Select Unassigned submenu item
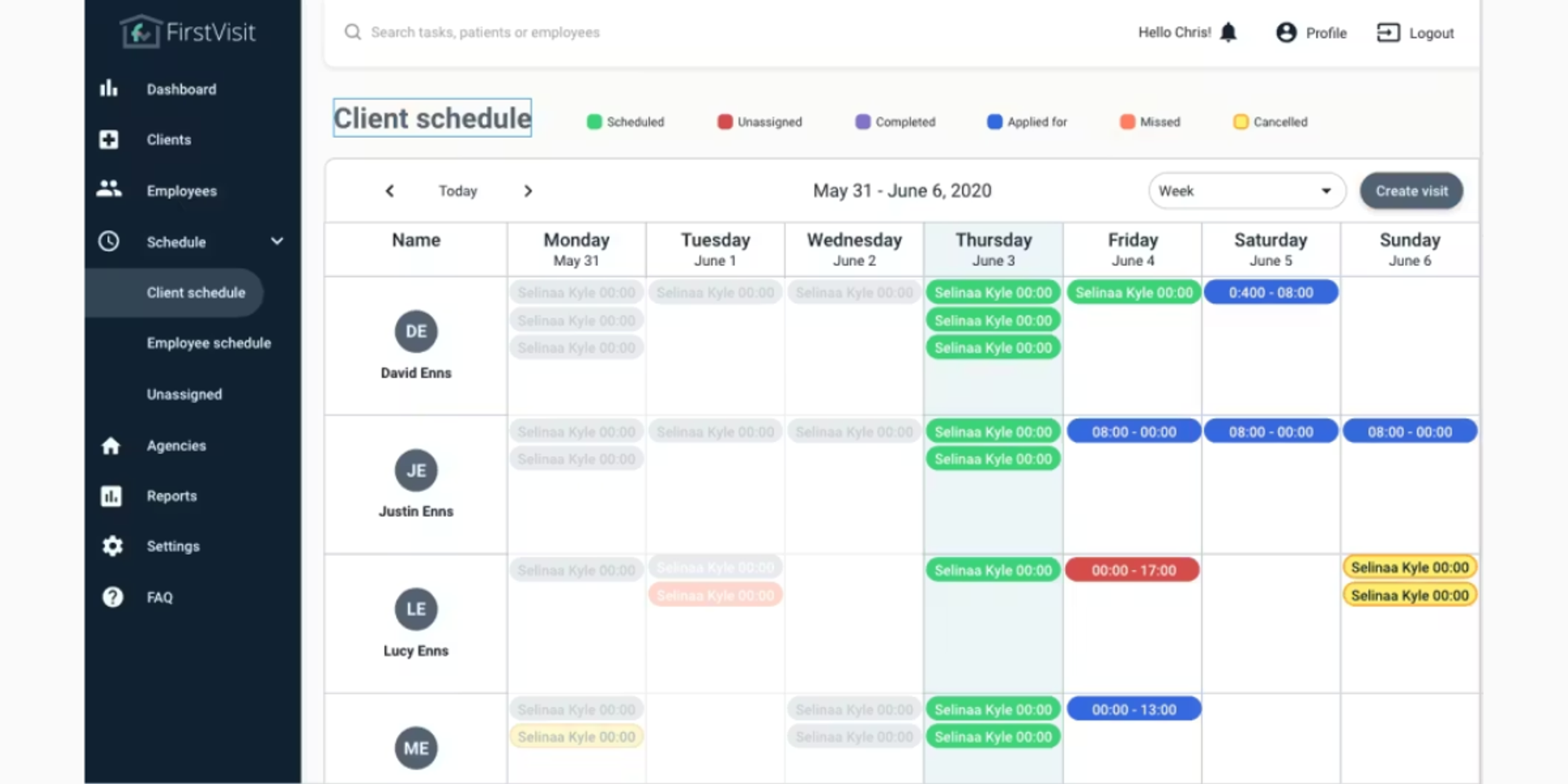 184,394
